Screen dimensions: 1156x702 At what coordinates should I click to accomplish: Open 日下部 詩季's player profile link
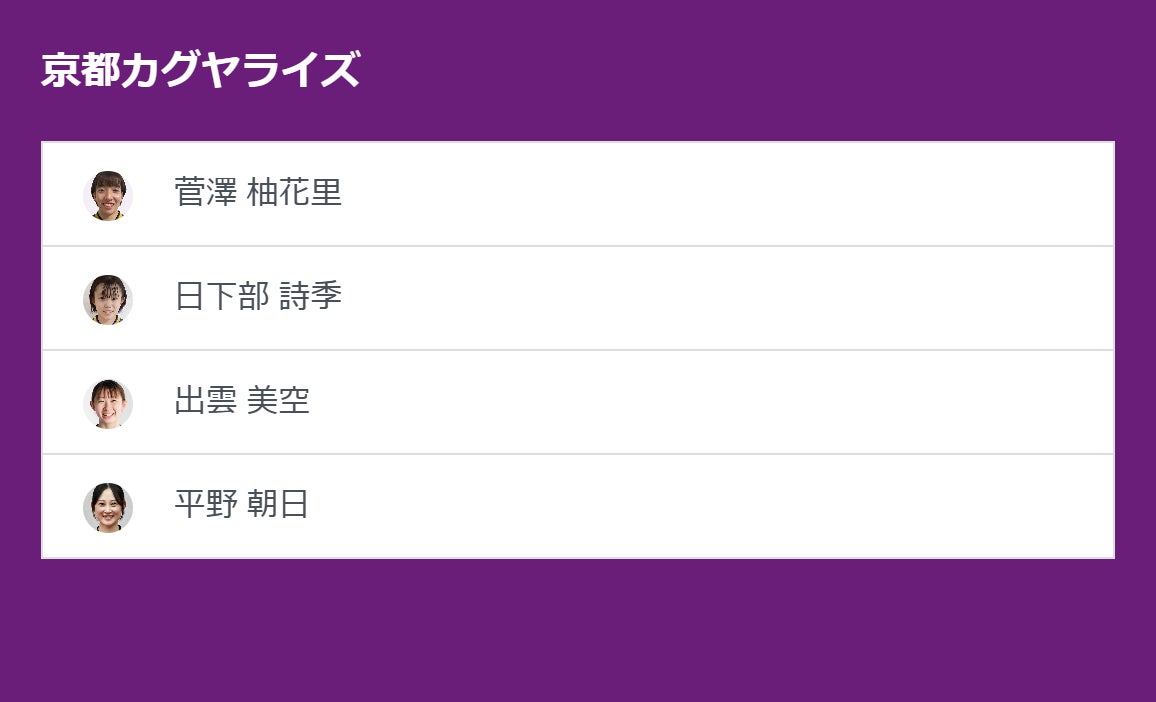click(257, 297)
